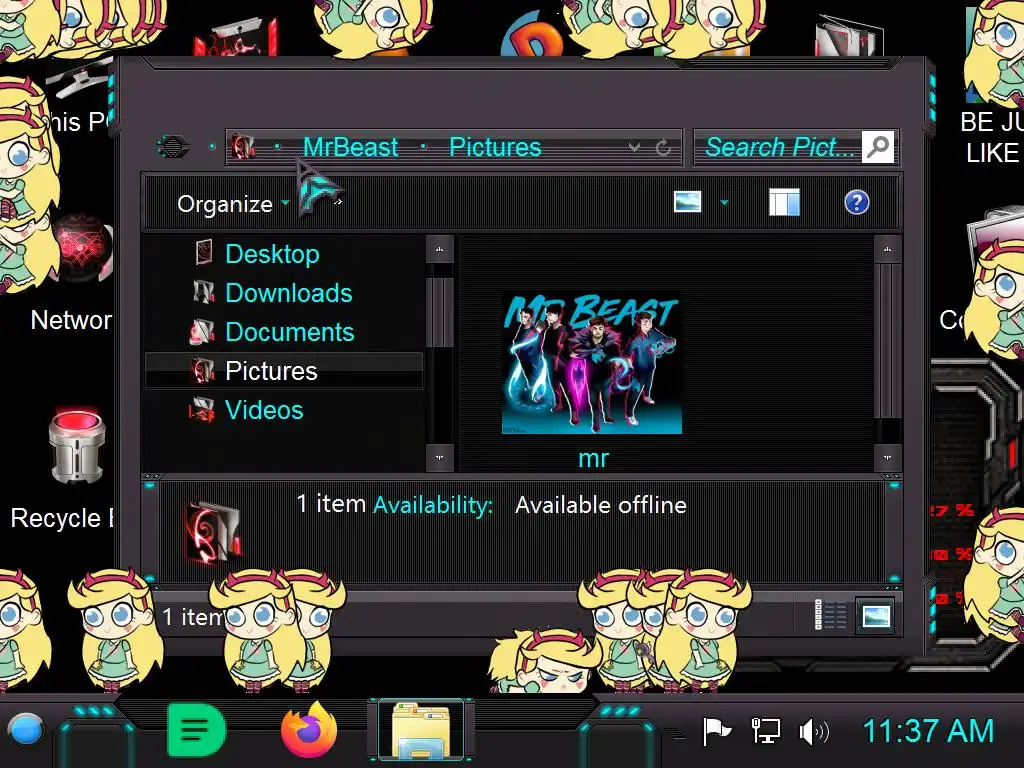
Task: Click the Downloads folder icon
Action: [x=204, y=292]
